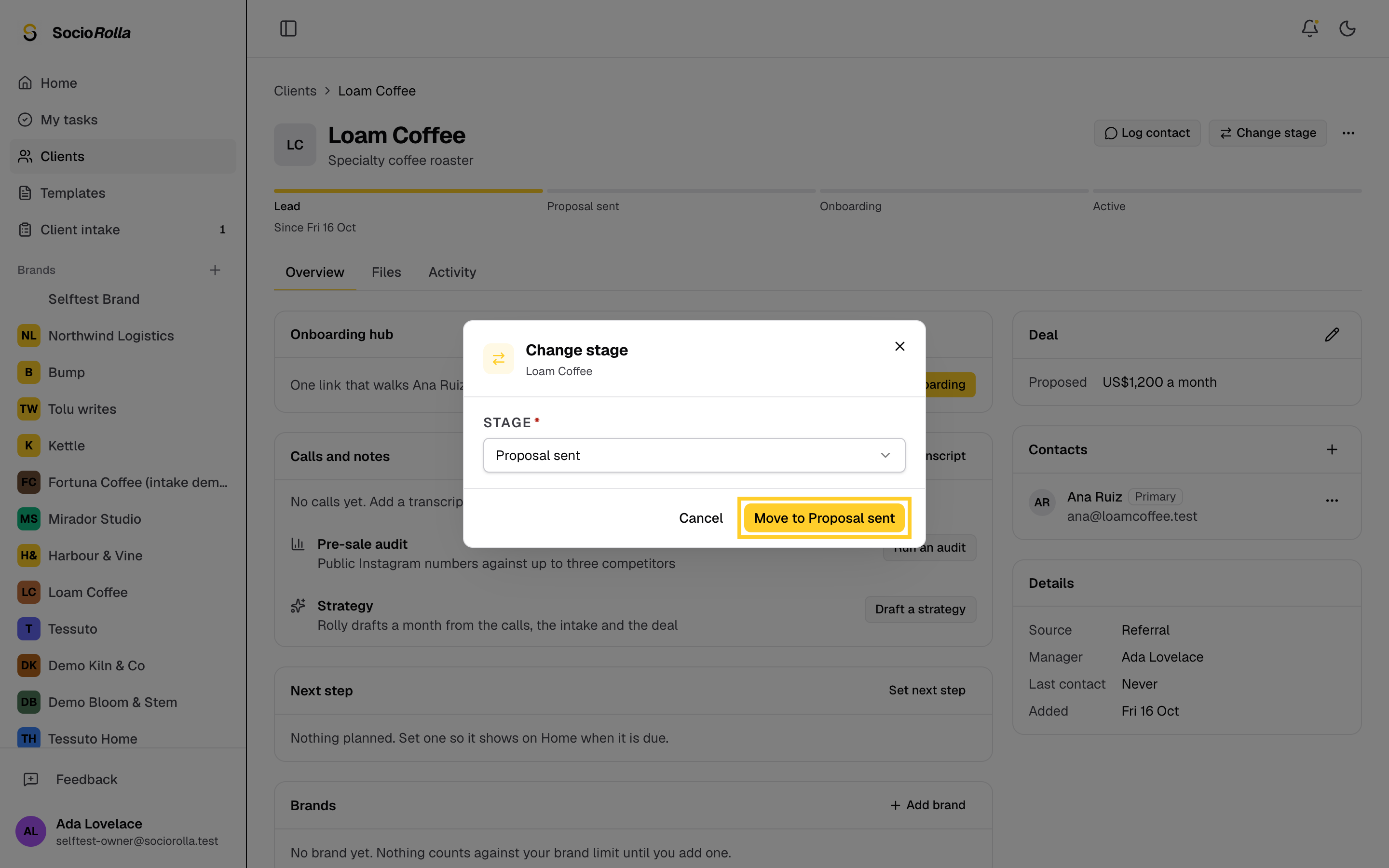This screenshot has width=1389, height=868.
Task: Open the Mirador Studio brand
Action: point(123,519)
